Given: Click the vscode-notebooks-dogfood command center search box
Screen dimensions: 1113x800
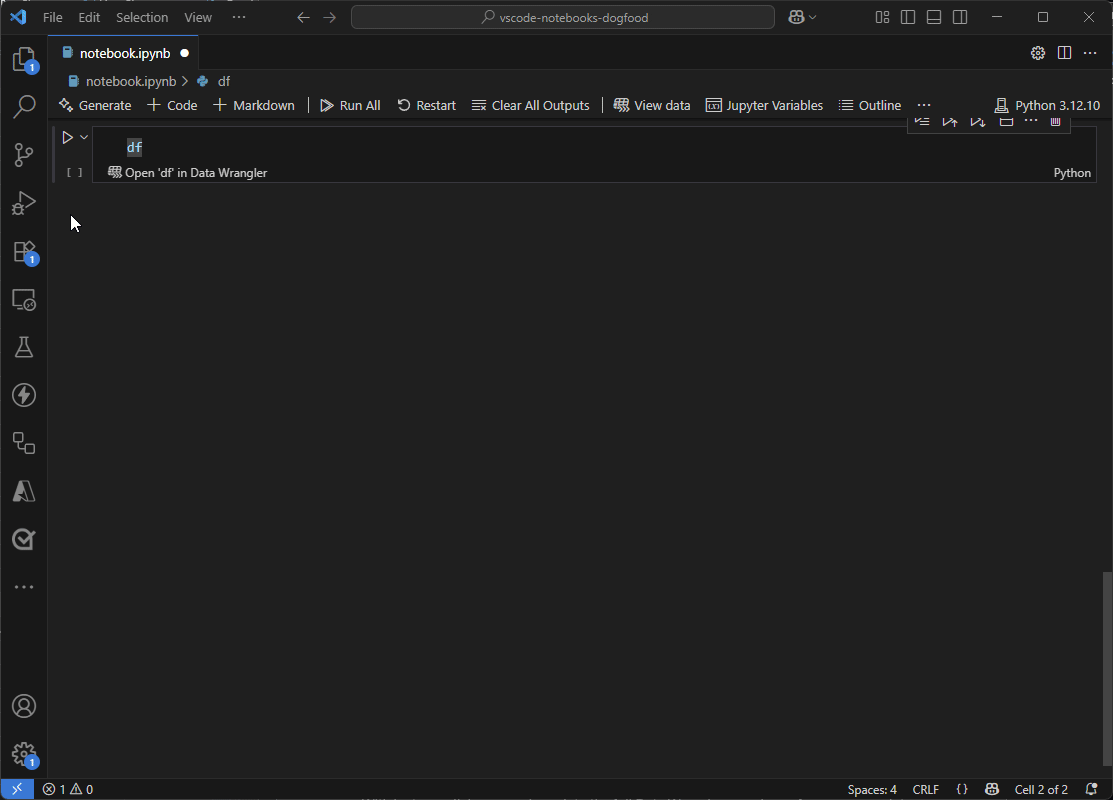Looking at the screenshot, I should click(x=563, y=17).
